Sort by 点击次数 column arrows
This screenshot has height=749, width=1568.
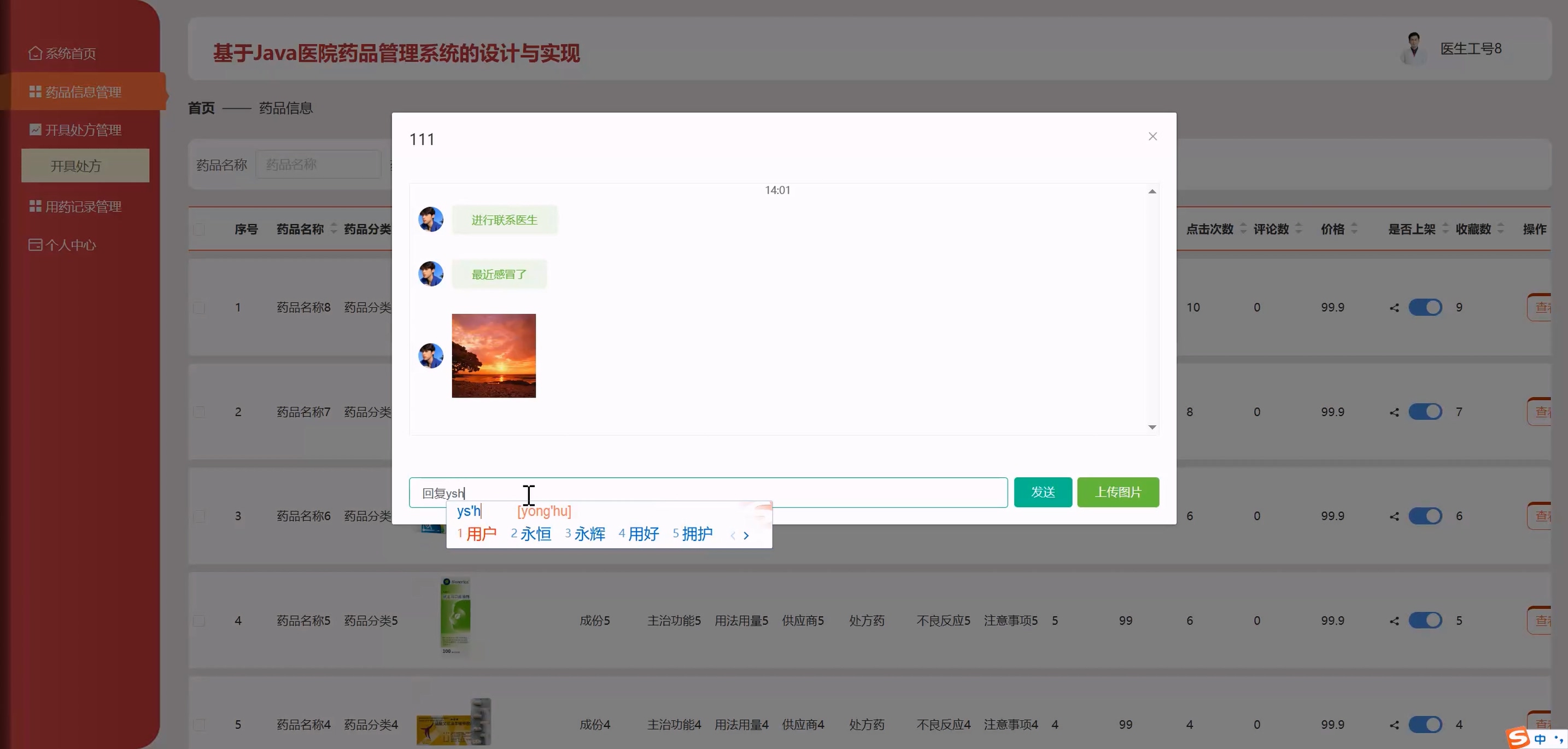coord(1244,229)
